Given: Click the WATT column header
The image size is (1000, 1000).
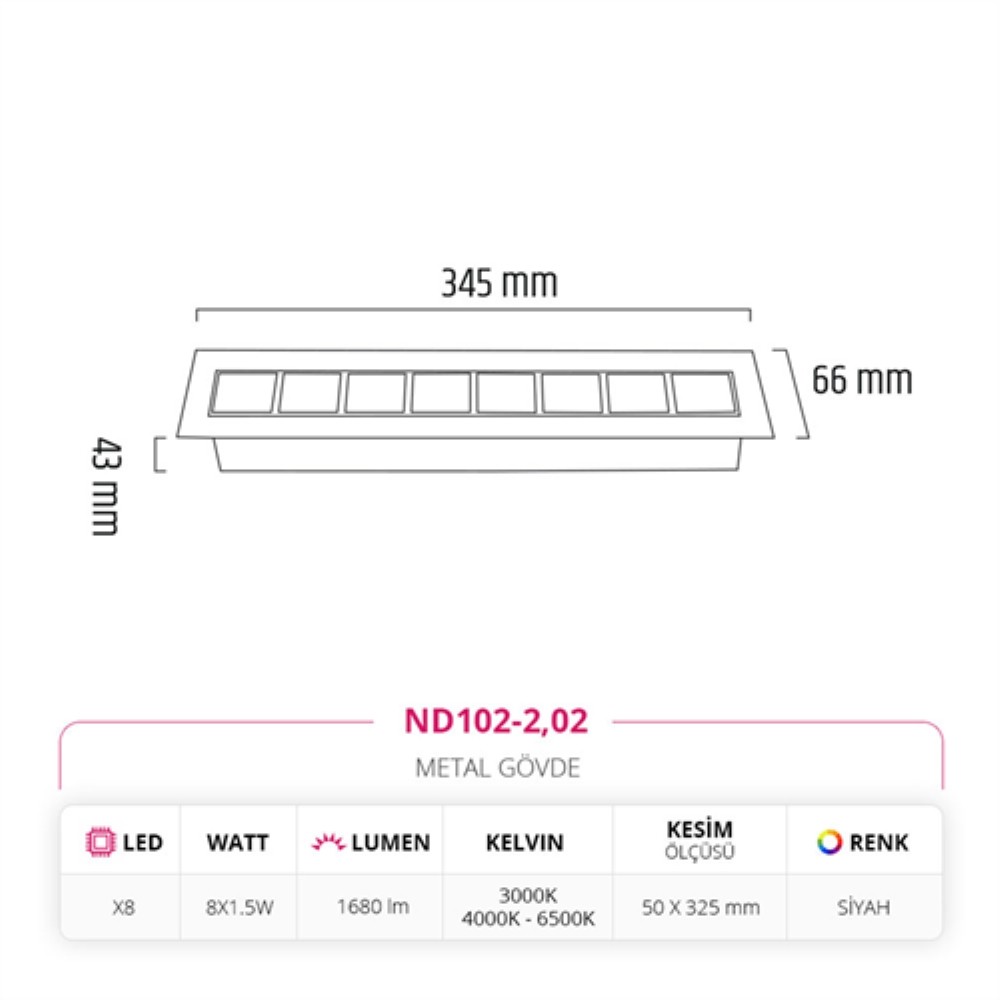Looking at the screenshot, I should point(238,842).
